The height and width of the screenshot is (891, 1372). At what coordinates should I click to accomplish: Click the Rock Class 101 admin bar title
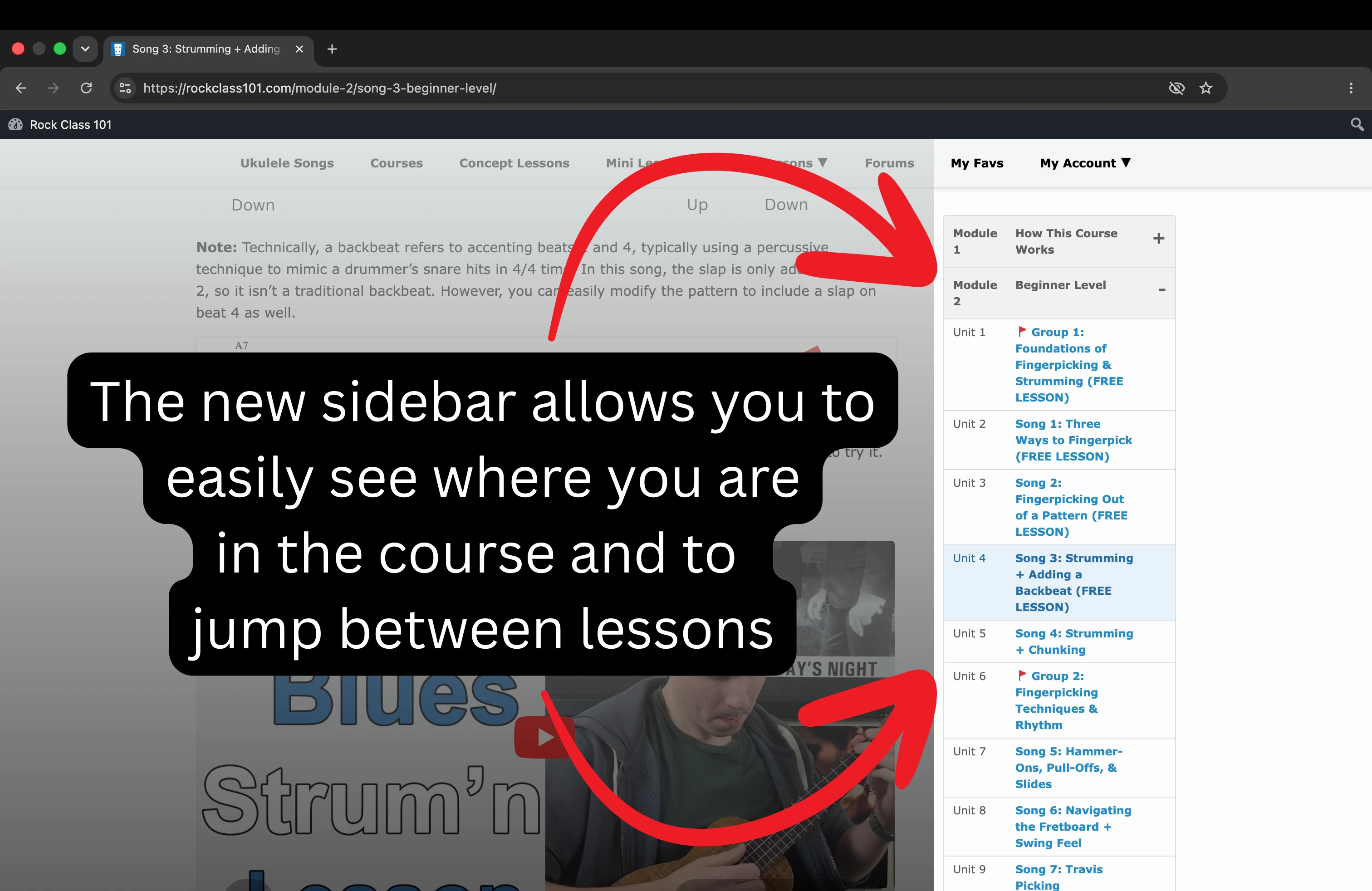70,124
